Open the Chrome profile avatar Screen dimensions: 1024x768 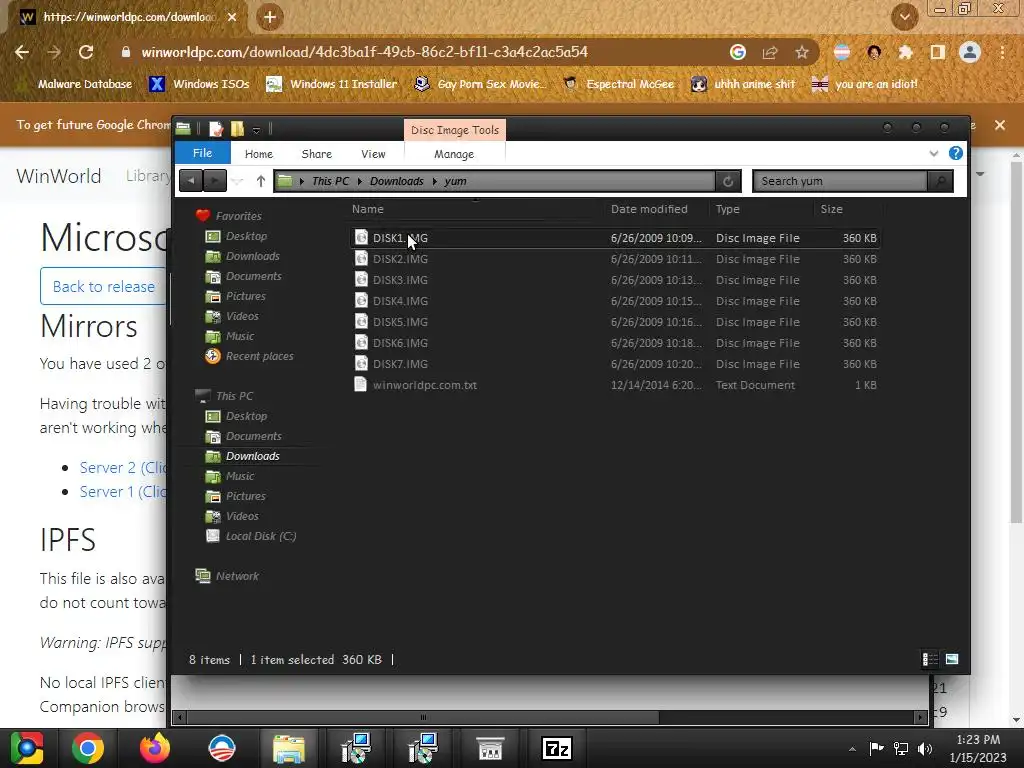point(970,52)
